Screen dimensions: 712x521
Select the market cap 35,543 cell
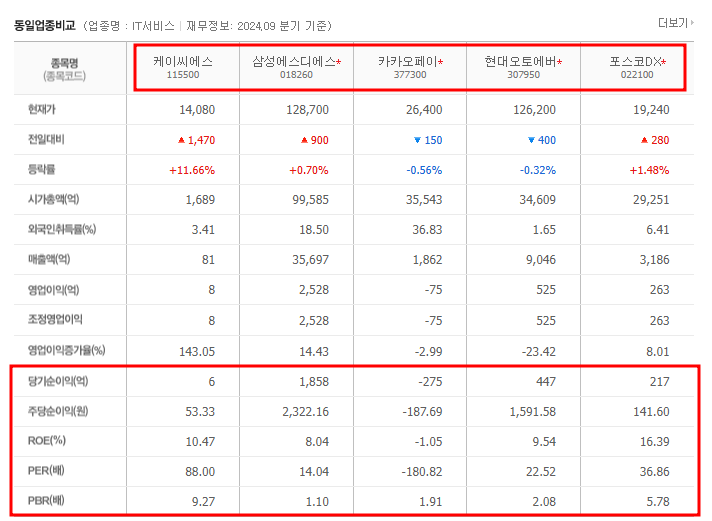424,200
